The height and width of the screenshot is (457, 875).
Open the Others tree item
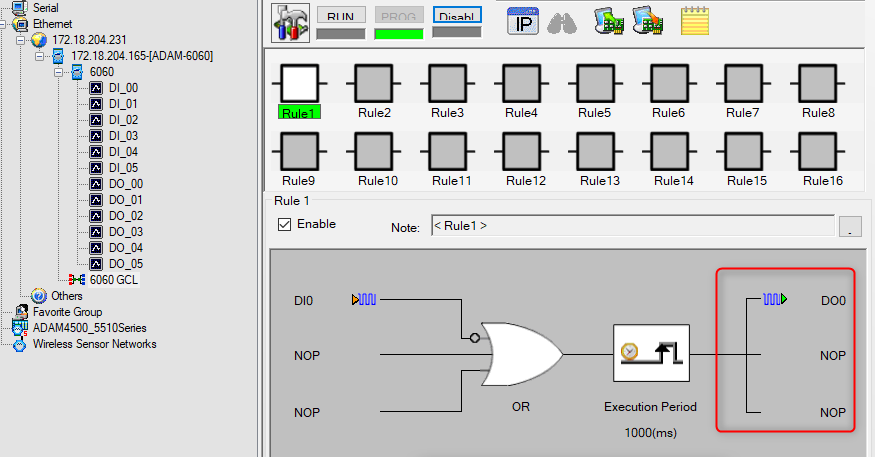tap(66, 296)
